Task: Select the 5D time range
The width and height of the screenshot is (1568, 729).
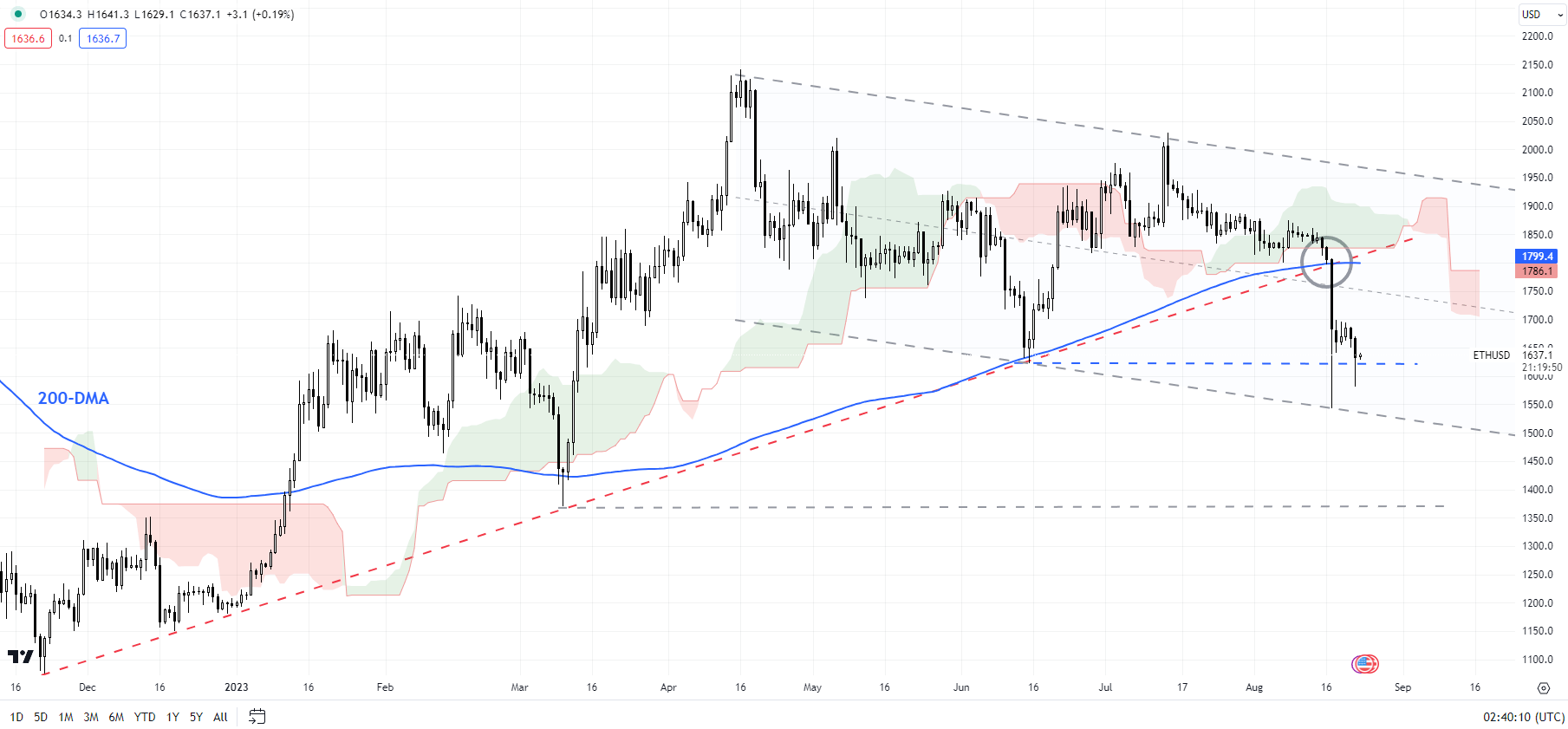Action: coord(41,717)
